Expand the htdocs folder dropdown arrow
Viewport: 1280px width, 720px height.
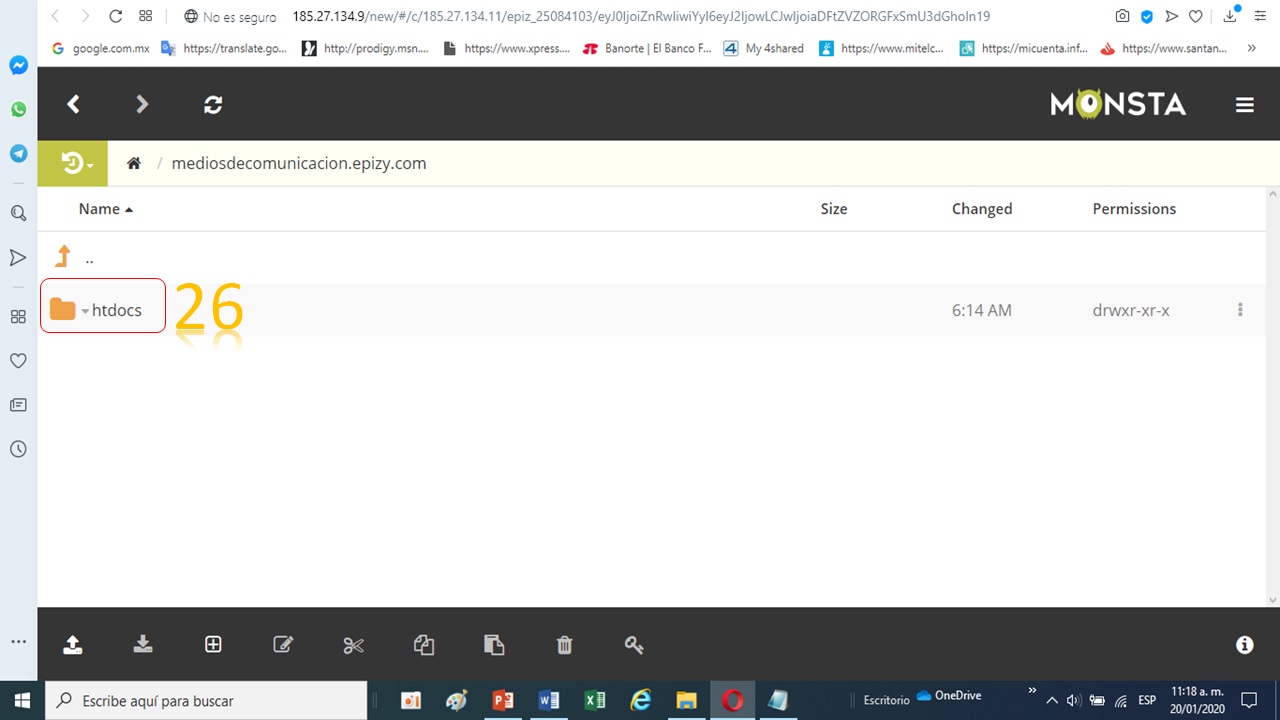click(85, 311)
